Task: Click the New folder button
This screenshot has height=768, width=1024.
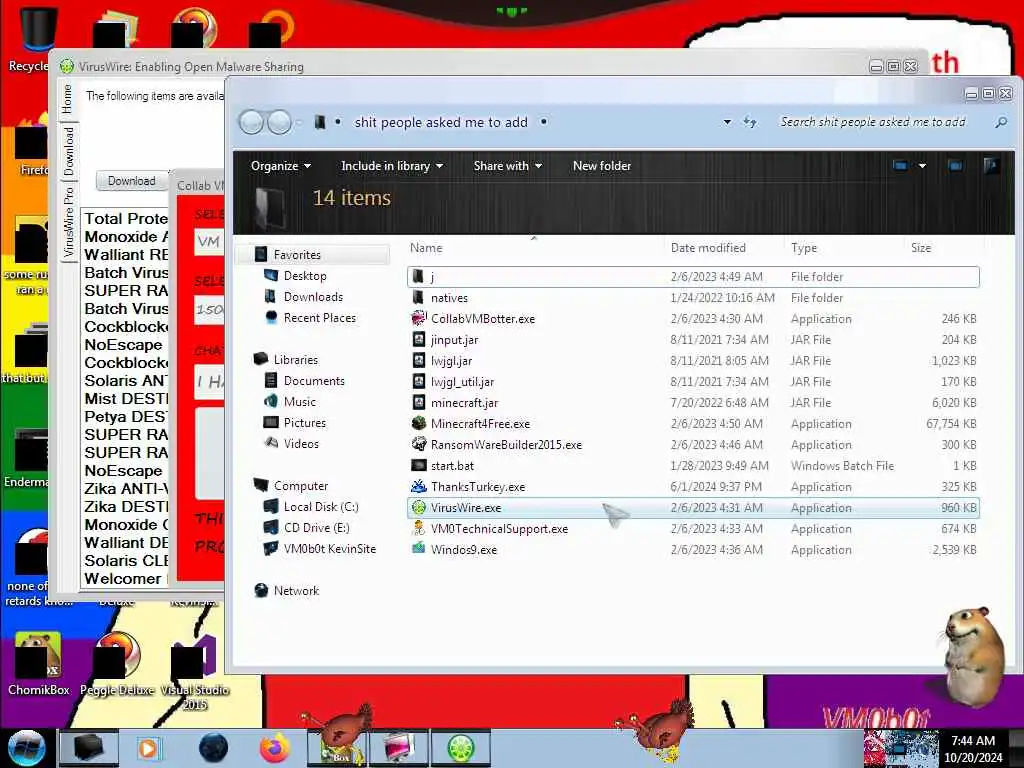Action: tap(601, 166)
